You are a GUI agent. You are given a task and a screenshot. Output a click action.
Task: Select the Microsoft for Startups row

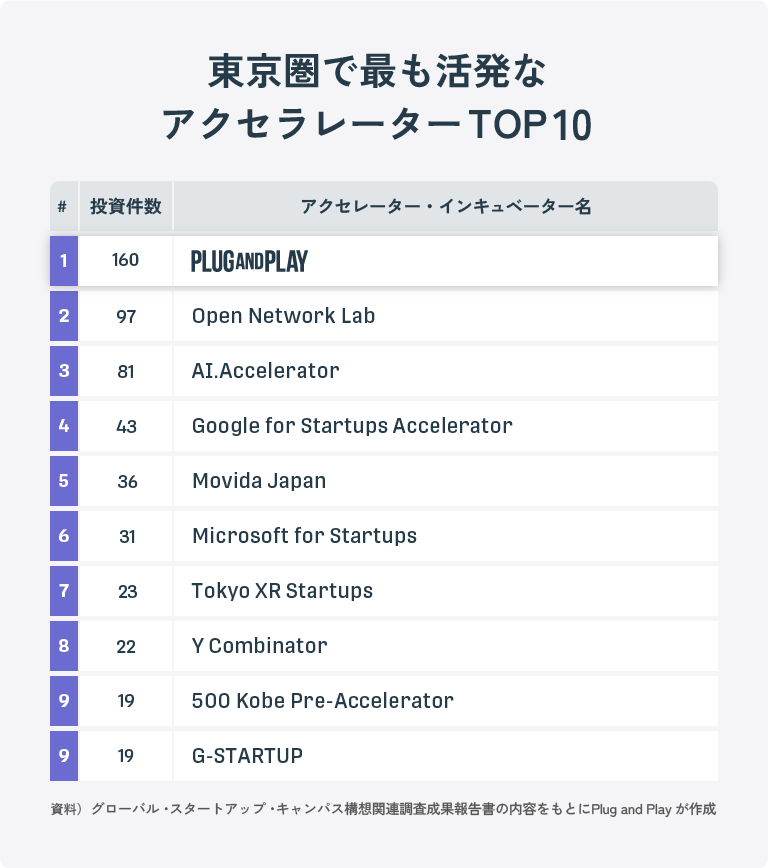tap(384, 536)
